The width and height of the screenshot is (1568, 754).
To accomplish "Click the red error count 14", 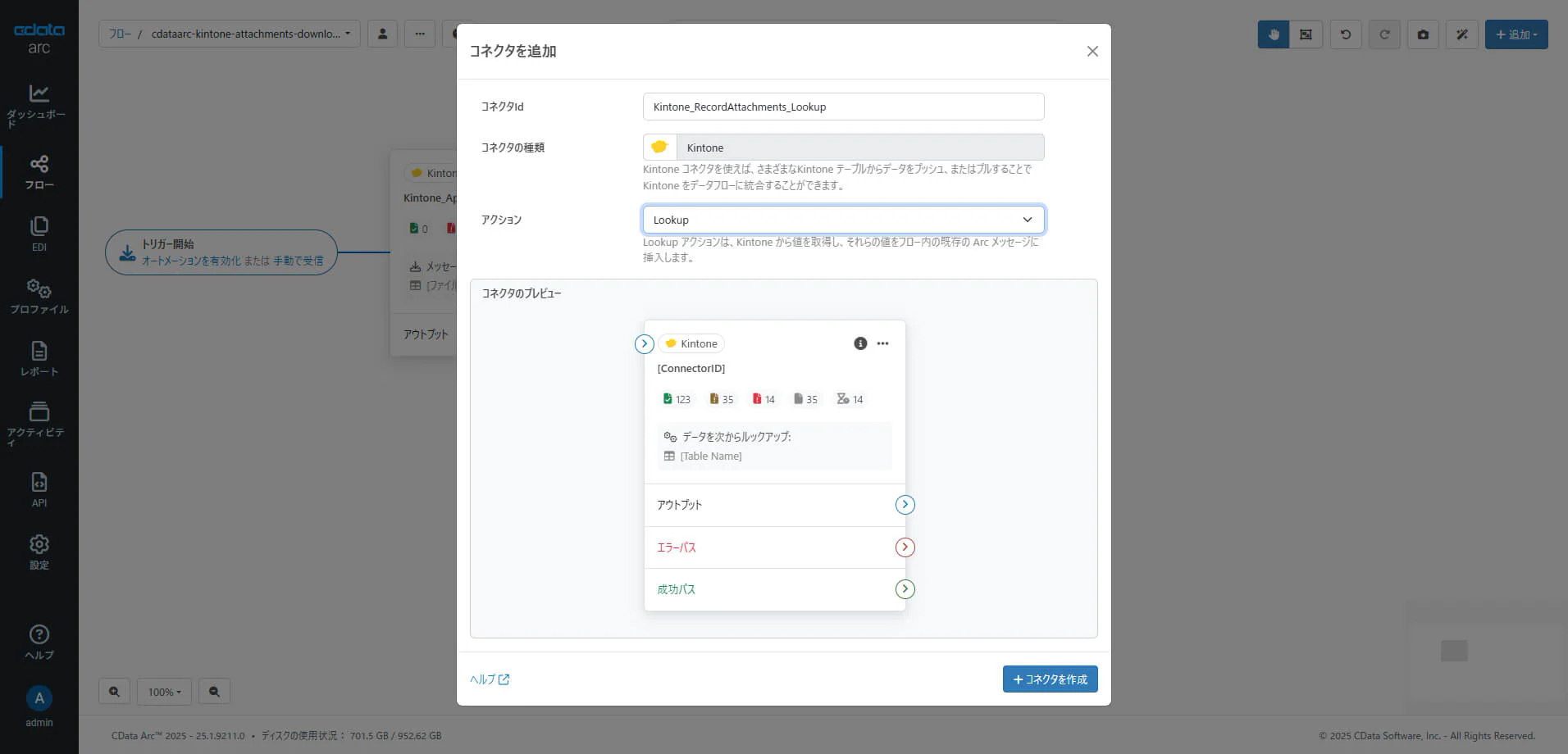I will 763,399.
